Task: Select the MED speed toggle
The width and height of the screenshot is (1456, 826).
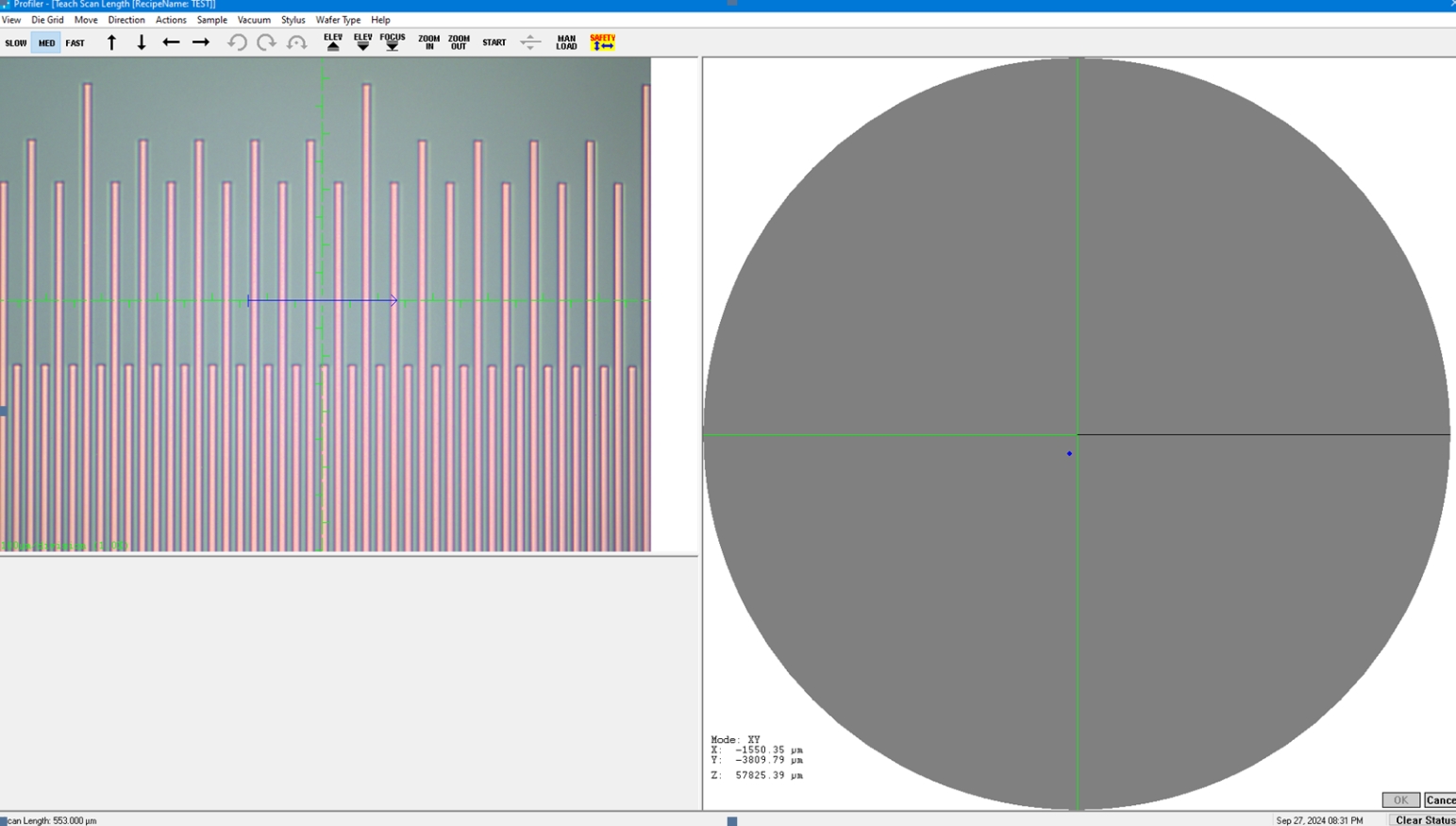Action: click(x=46, y=43)
